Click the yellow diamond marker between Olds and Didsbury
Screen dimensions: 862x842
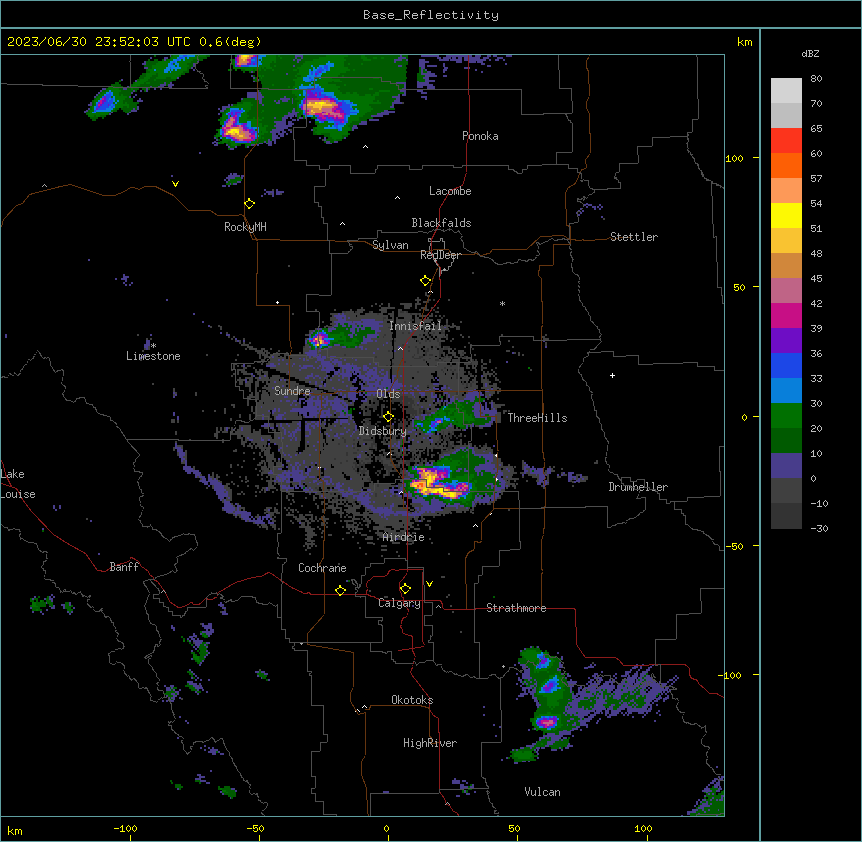(388, 416)
